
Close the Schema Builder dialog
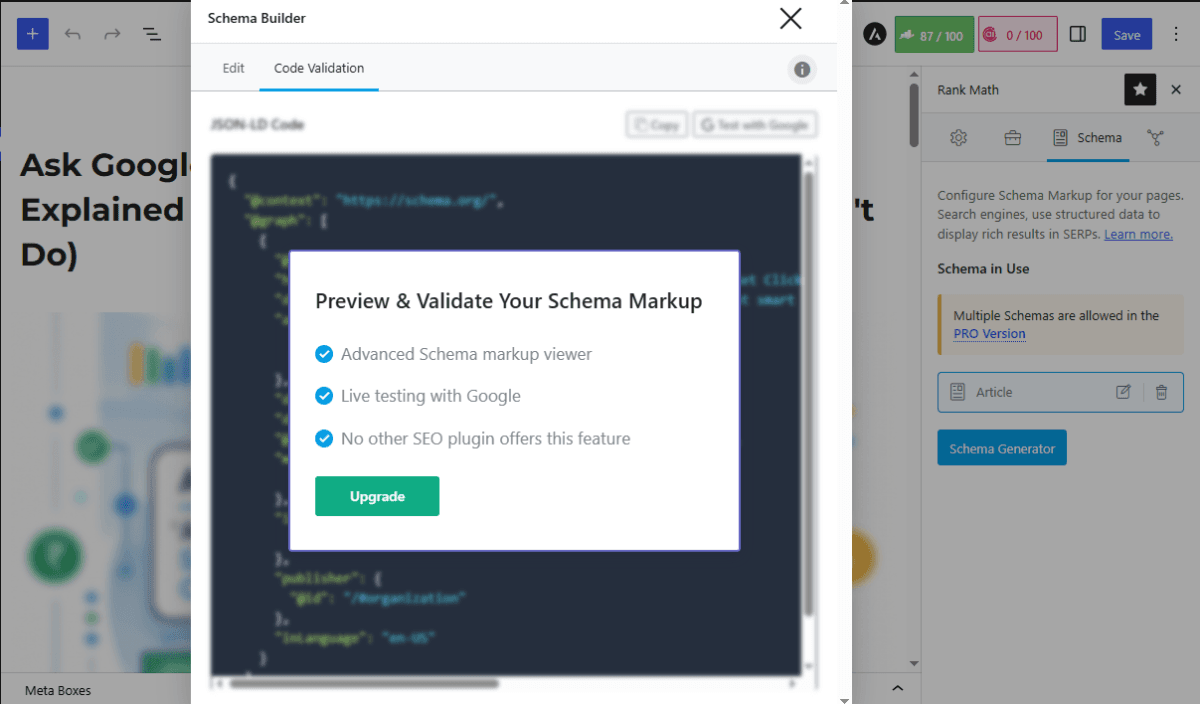click(790, 18)
